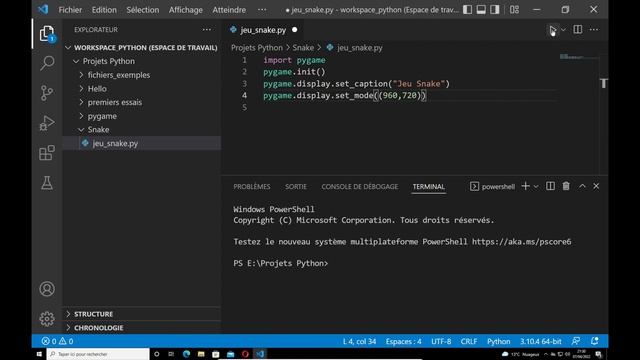
Task: Select the TERMINAL tab
Action: coord(429,187)
